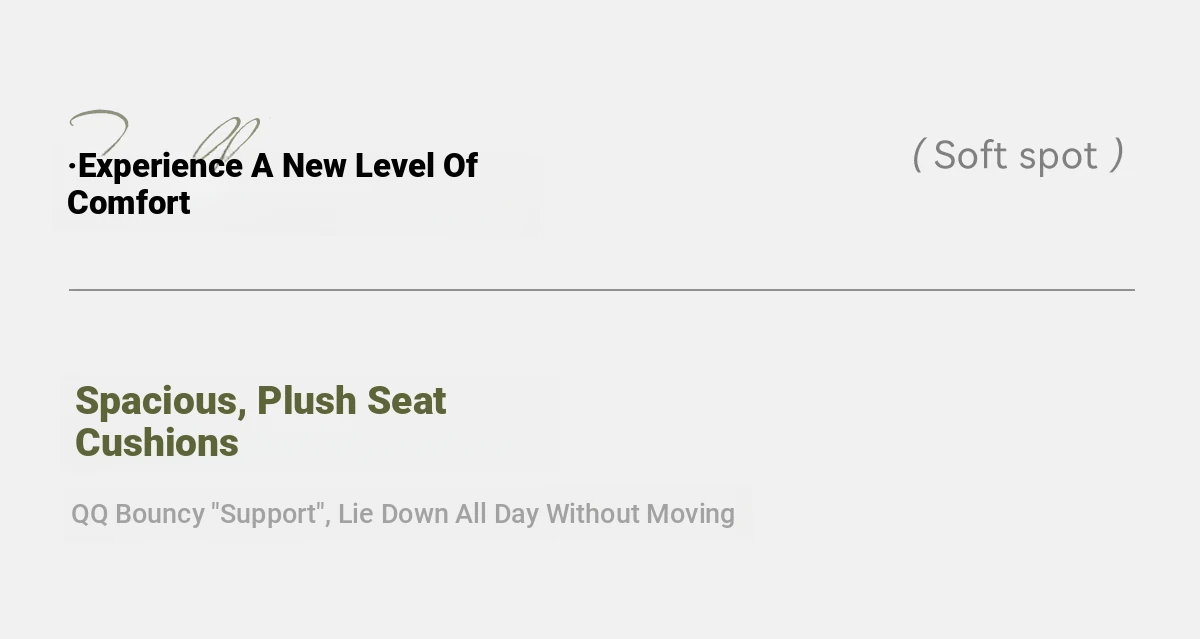This screenshot has width=1200, height=639.
Task: Click the opening parenthesis before 'Soft'
Action: tap(917, 155)
